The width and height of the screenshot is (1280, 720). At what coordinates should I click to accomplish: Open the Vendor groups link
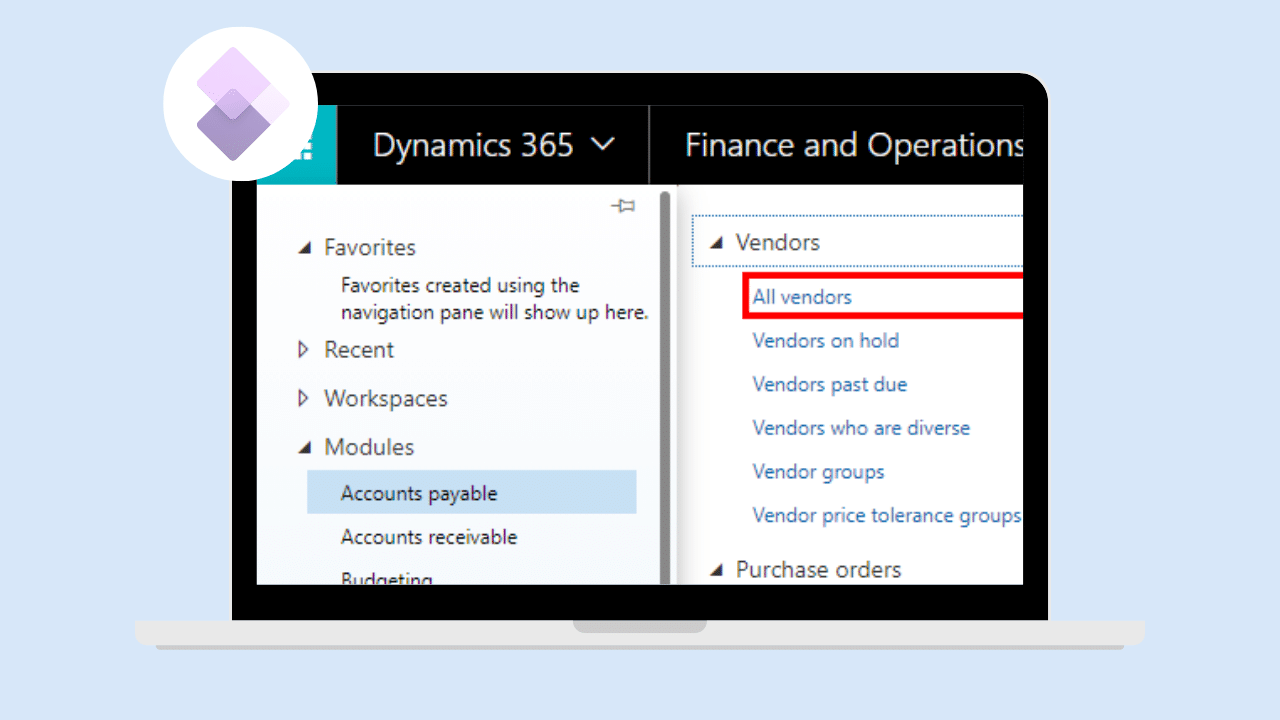click(x=818, y=472)
